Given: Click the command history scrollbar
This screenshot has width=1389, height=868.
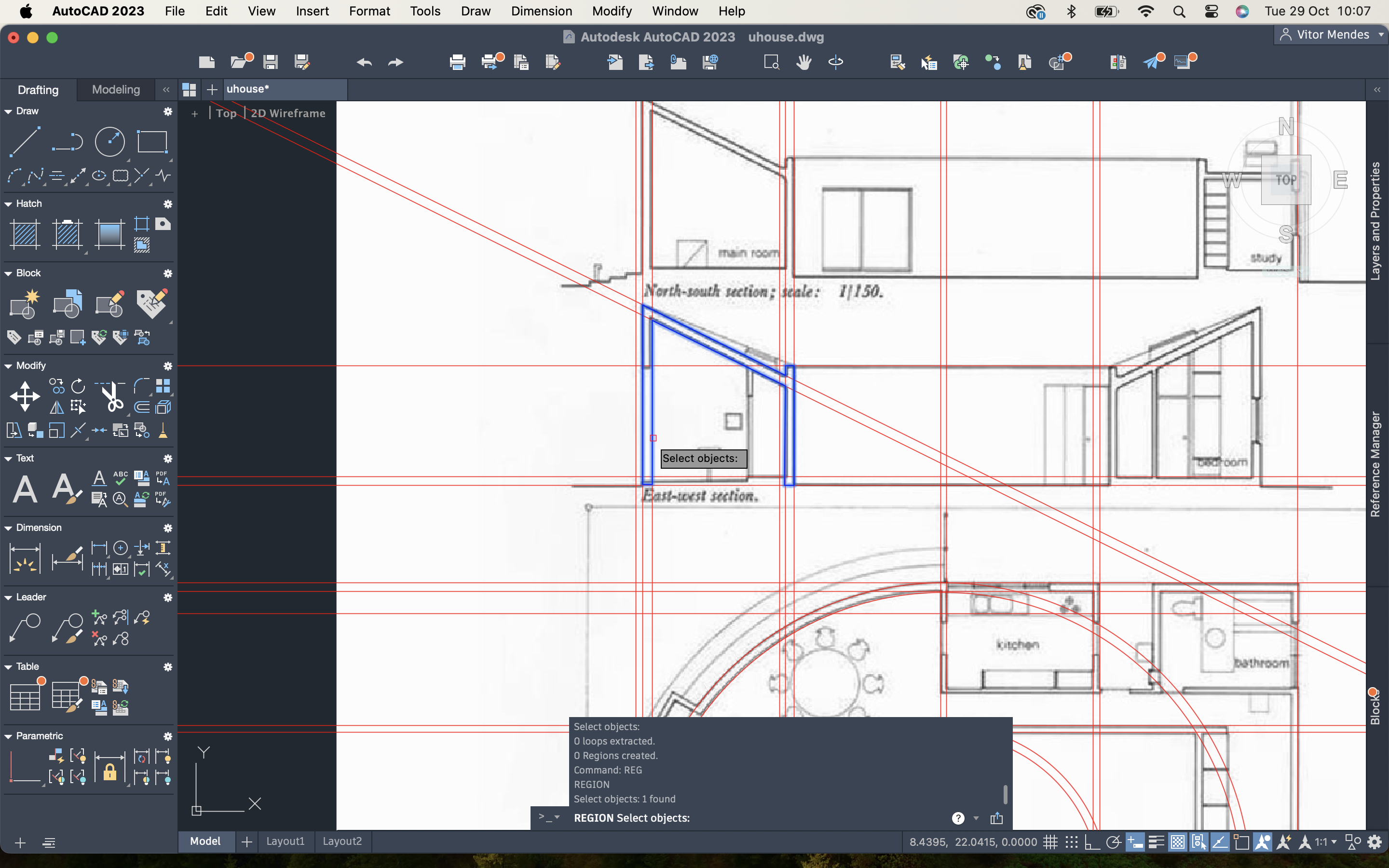Looking at the screenshot, I should pos(1005,795).
